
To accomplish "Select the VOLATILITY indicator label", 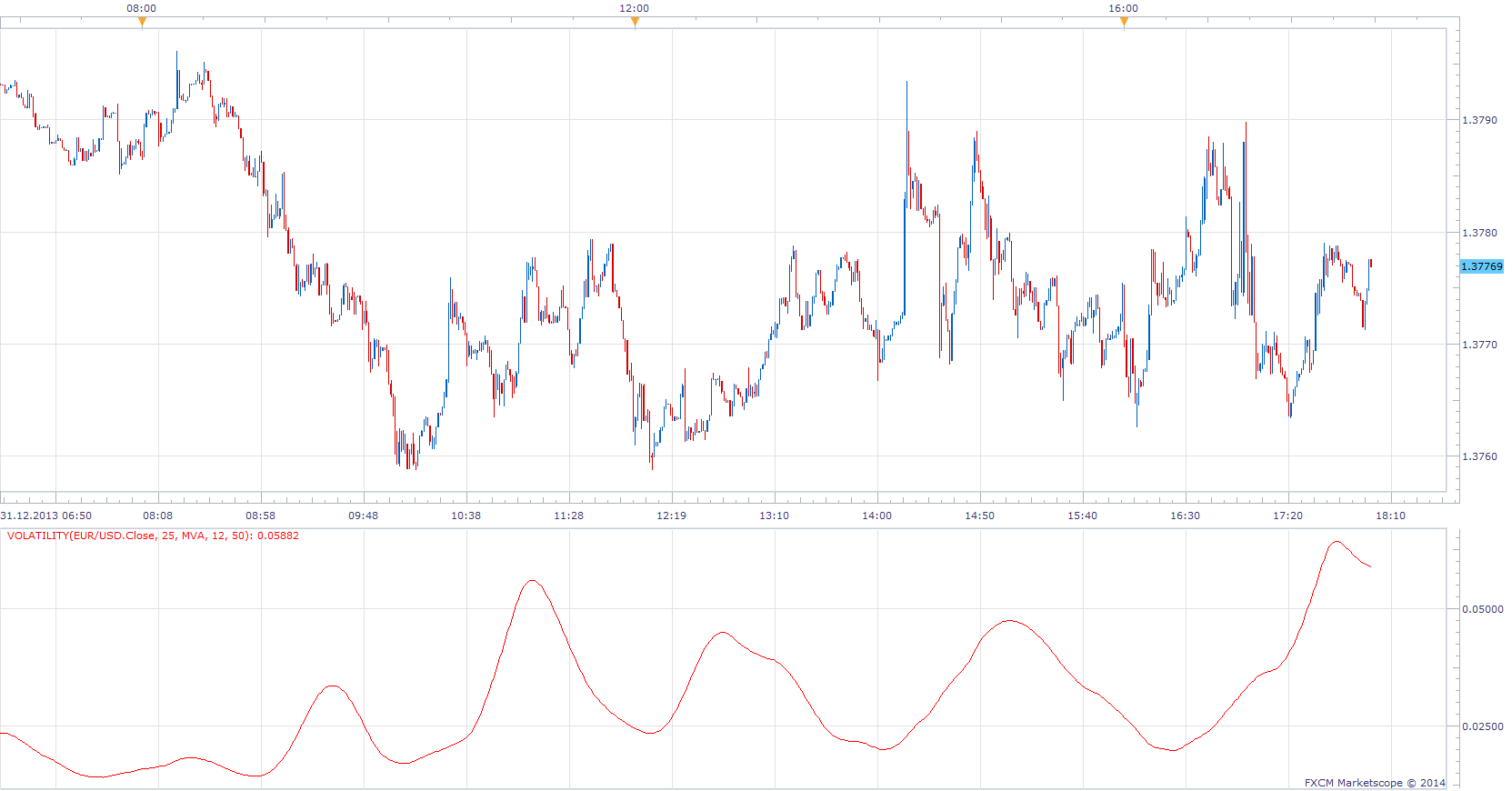I will point(153,536).
